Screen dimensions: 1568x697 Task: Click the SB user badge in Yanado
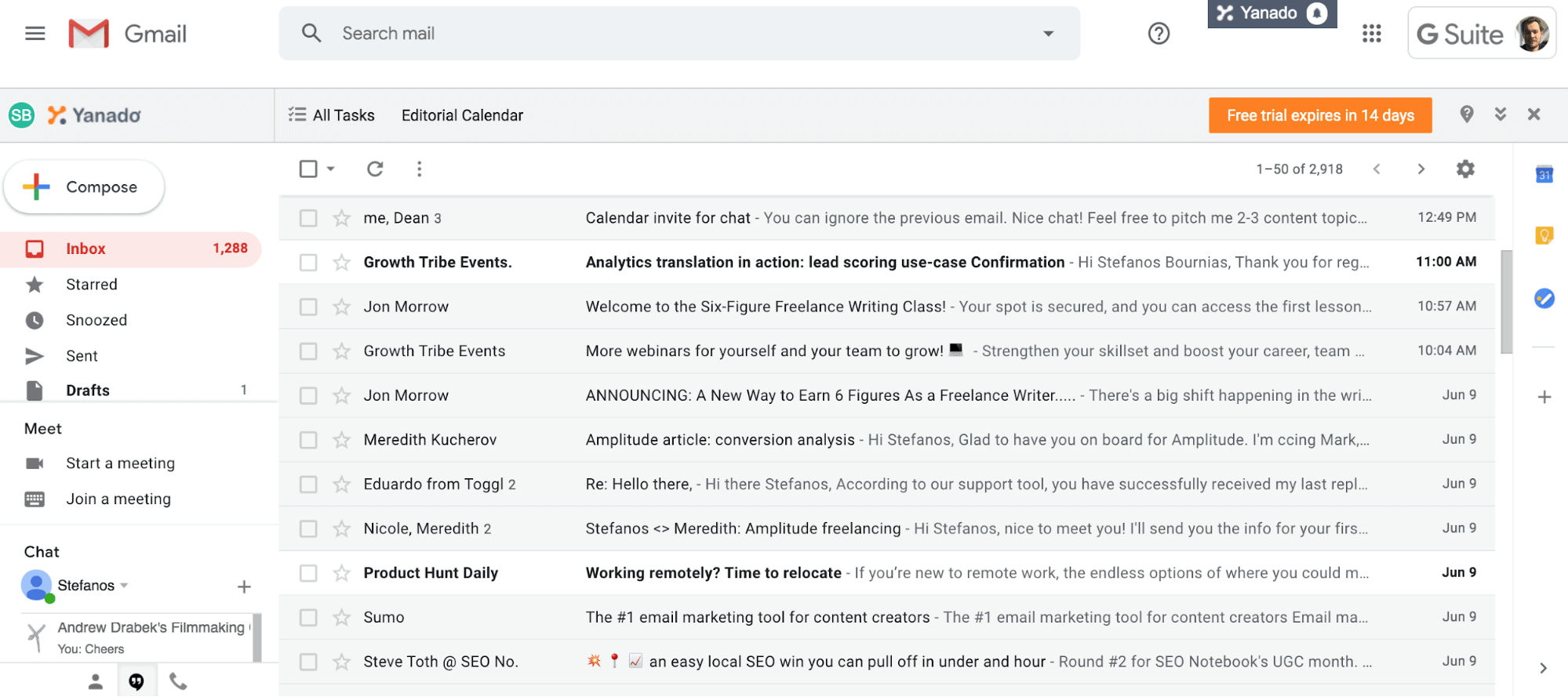[21, 115]
